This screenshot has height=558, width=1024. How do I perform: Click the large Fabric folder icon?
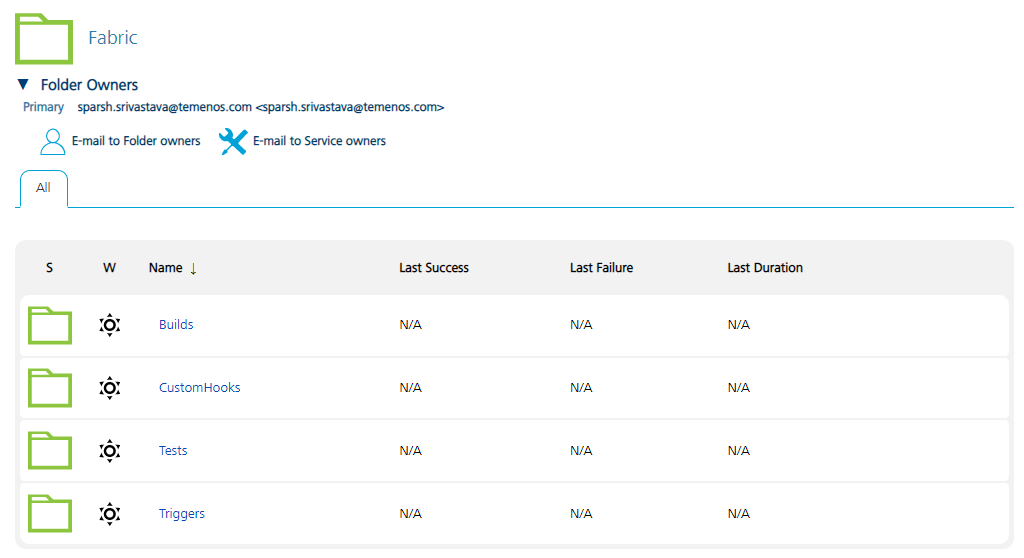point(44,39)
